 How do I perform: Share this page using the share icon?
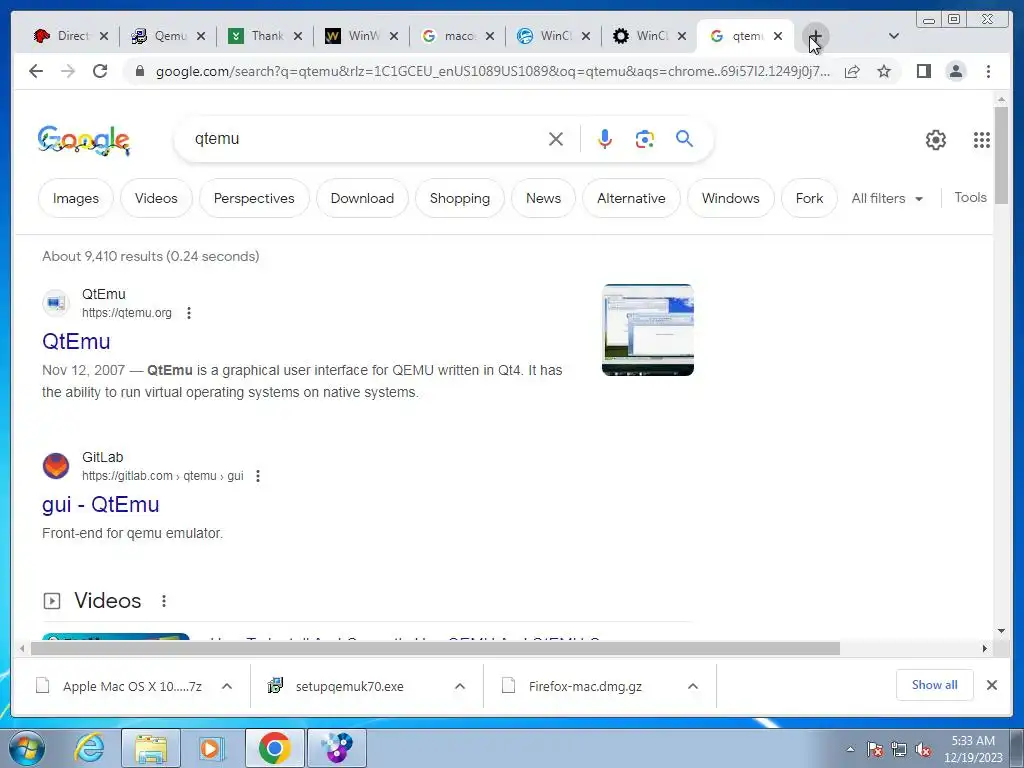pos(852,71)
